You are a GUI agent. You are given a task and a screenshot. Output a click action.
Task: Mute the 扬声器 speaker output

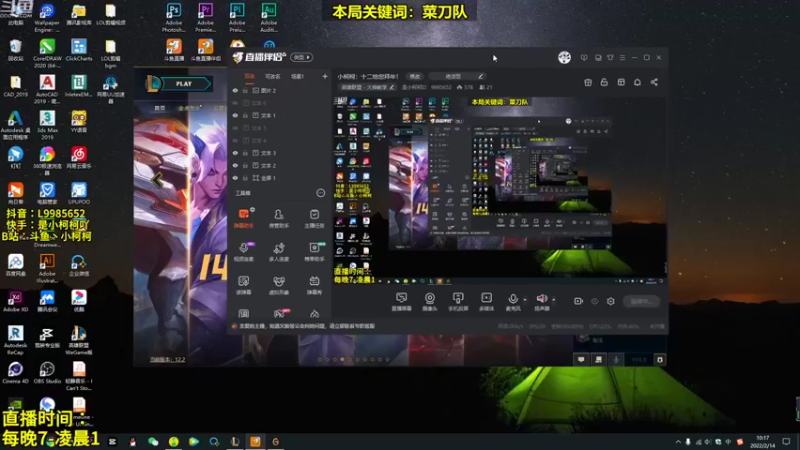pyautogui.click(x=542, y=301)
